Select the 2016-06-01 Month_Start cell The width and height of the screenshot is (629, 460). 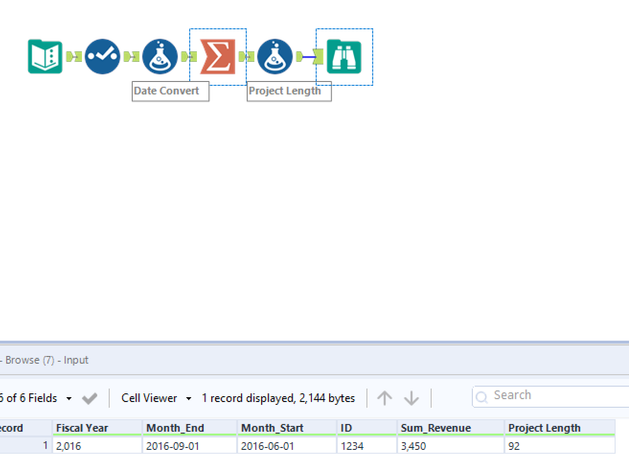(287, 446)
